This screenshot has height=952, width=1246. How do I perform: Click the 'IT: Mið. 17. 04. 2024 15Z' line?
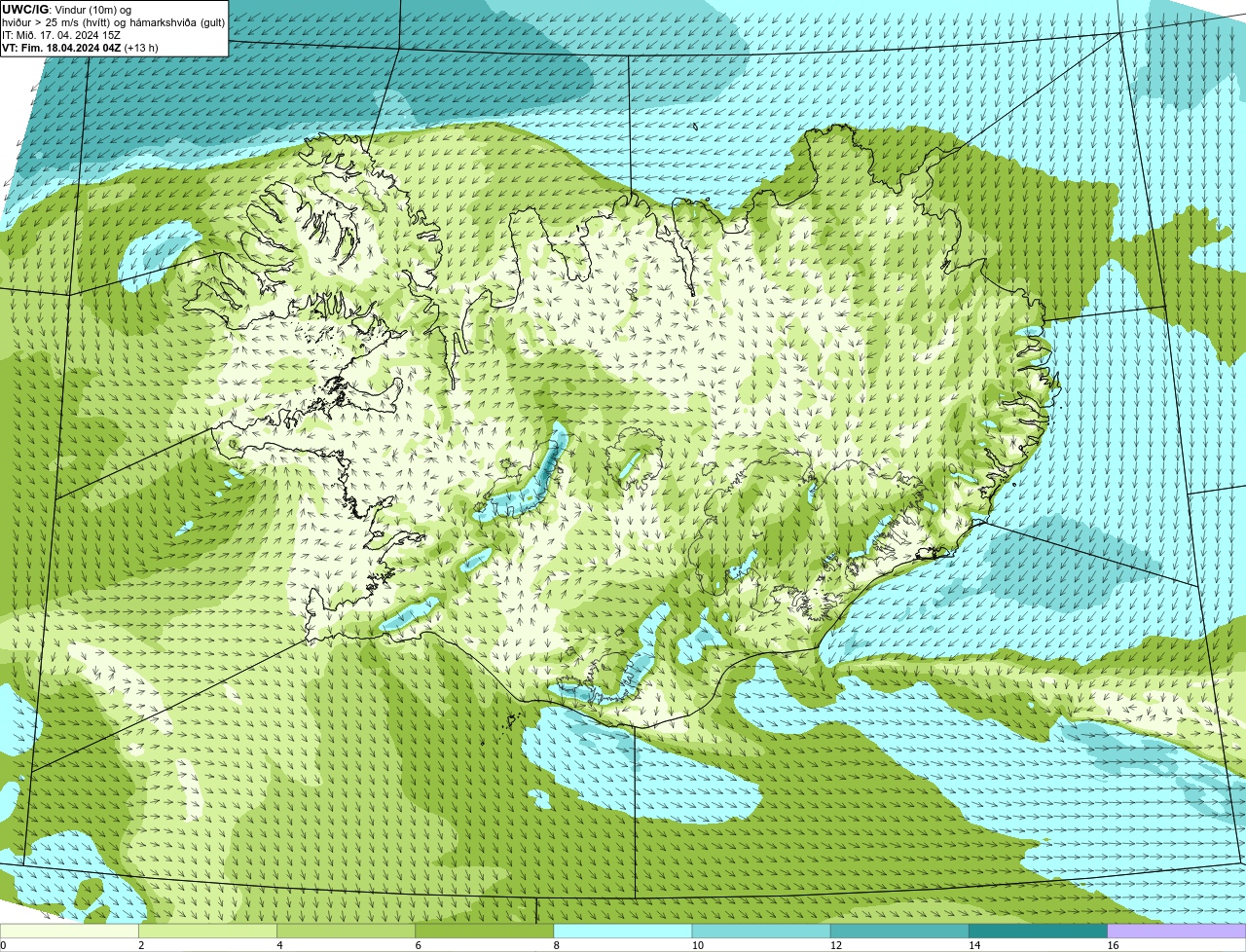pos(61,35)
